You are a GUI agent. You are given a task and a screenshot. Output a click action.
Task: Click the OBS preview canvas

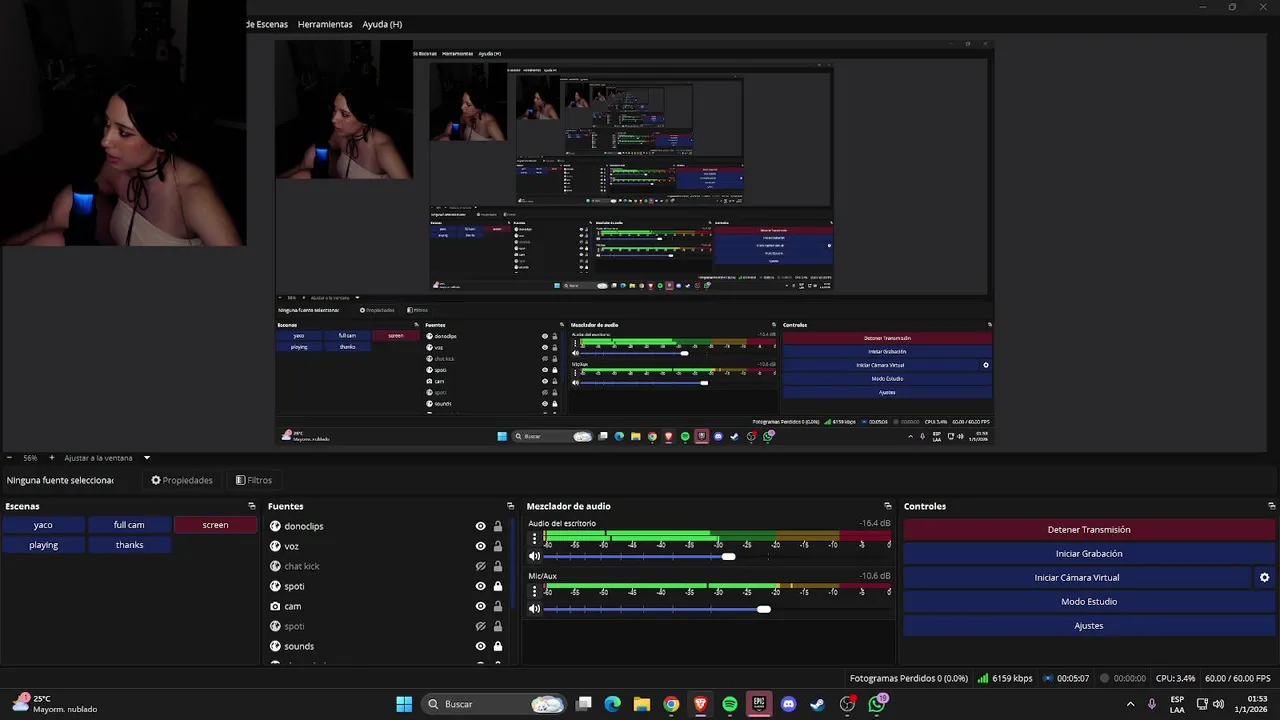(634, 243)
